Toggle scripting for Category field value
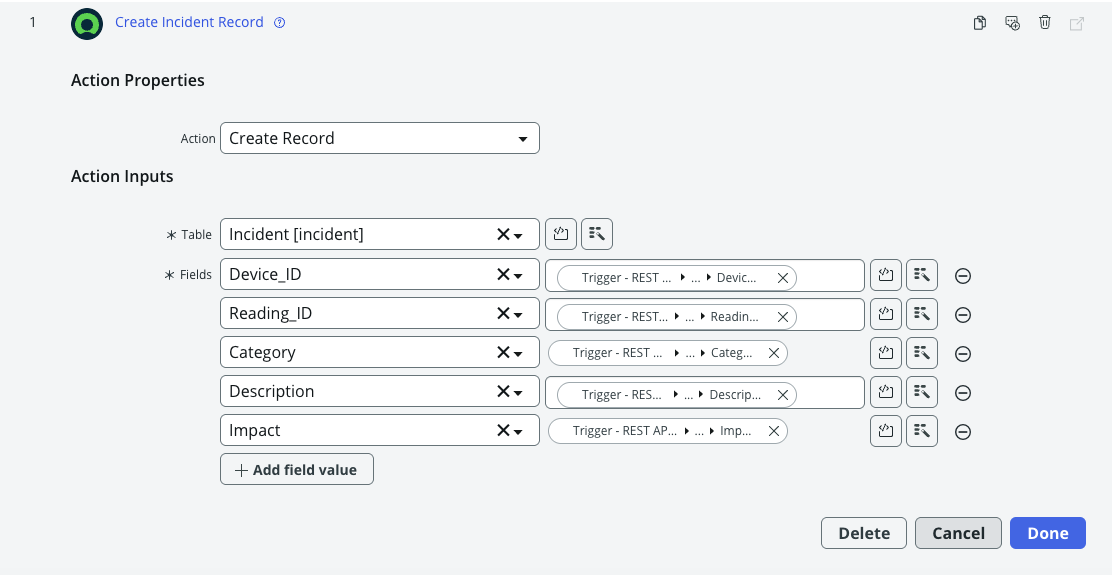Viewport: 1112px width, 575px height. pyautogui.click(x=886, y=353)
